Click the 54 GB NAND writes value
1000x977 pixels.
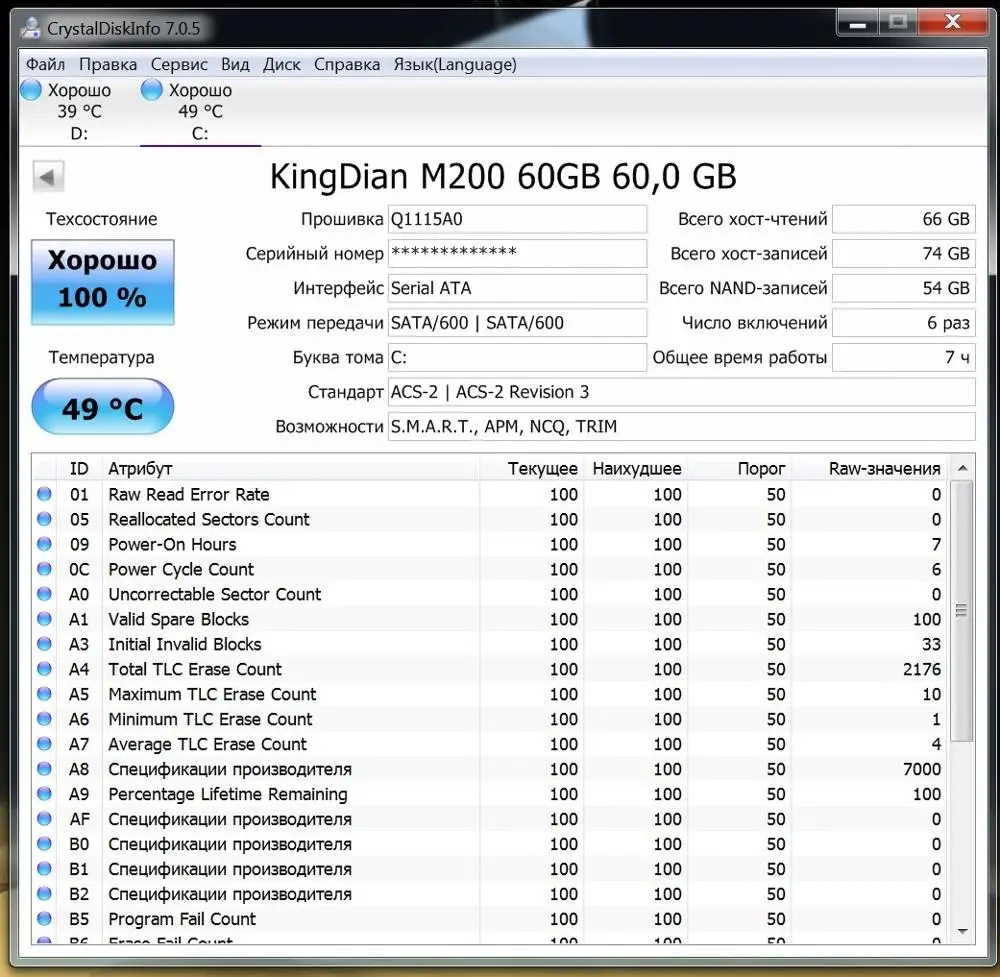point(904,288)
